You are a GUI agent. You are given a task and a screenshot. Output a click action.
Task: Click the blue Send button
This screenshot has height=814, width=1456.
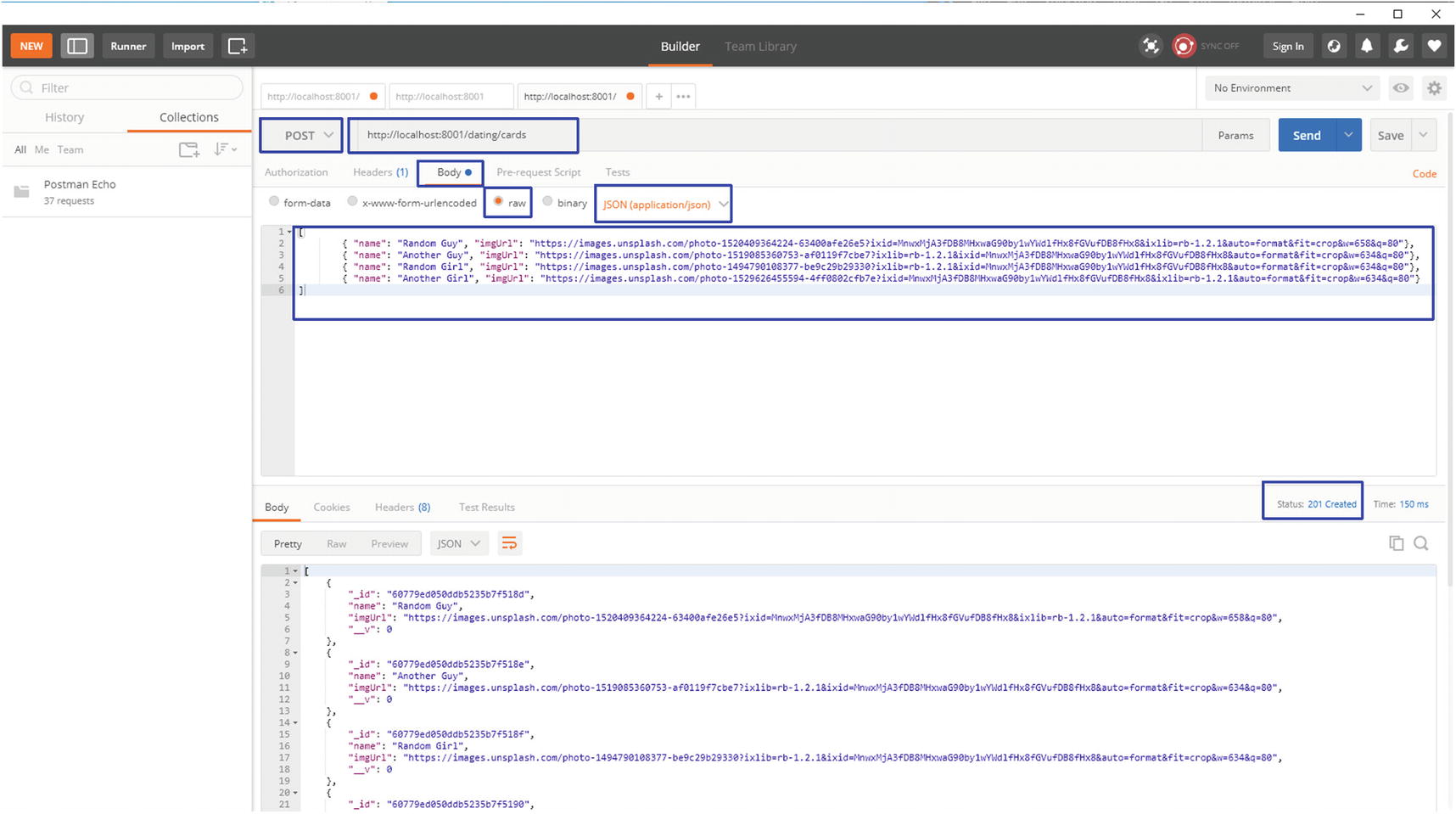click(x=1306, y=136)
